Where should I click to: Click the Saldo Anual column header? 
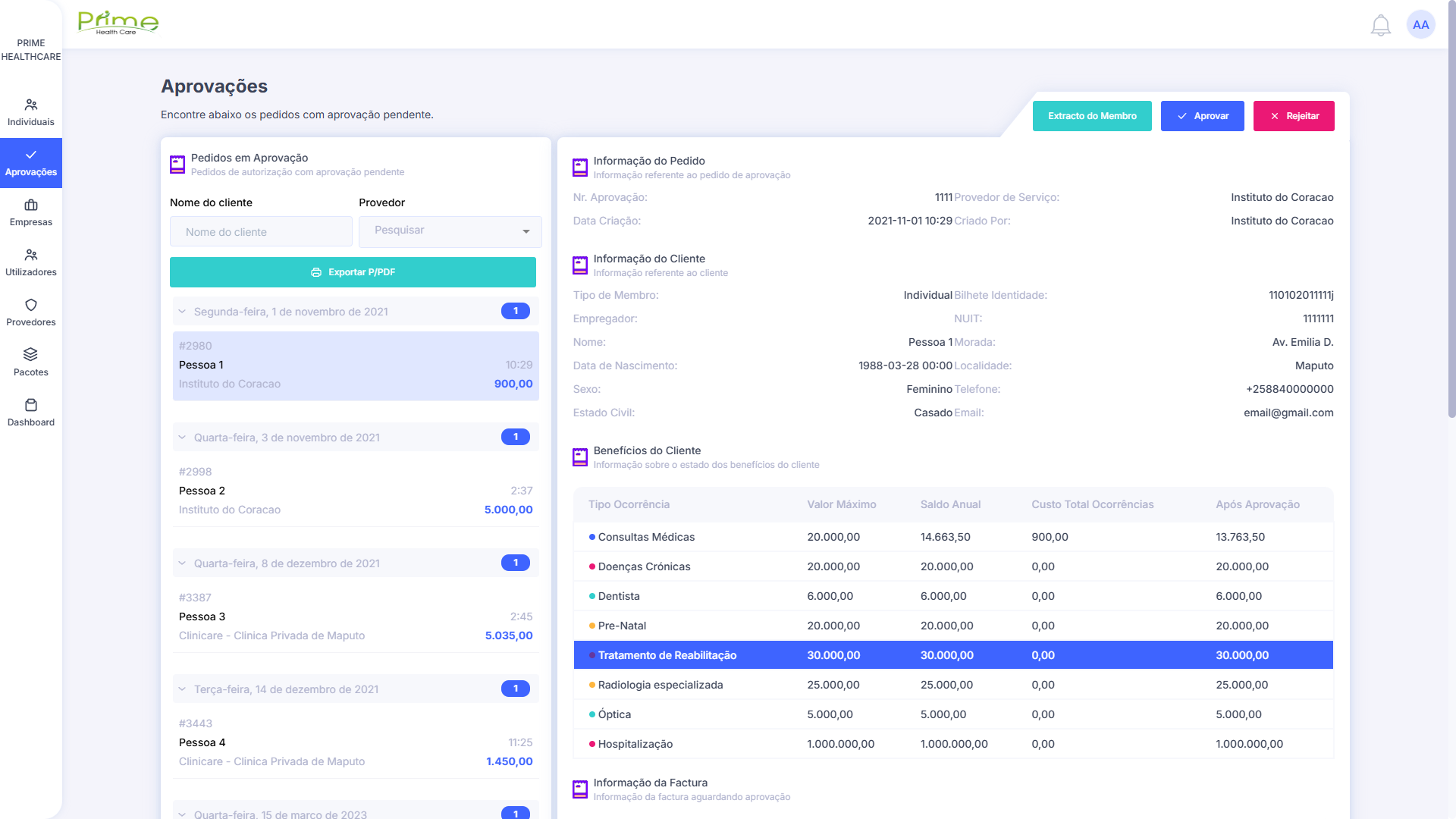coord(950,504)
